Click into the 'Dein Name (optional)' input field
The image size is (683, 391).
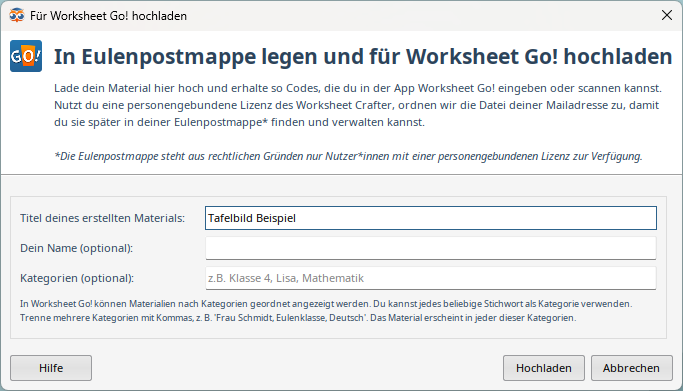tap(431, 248)
